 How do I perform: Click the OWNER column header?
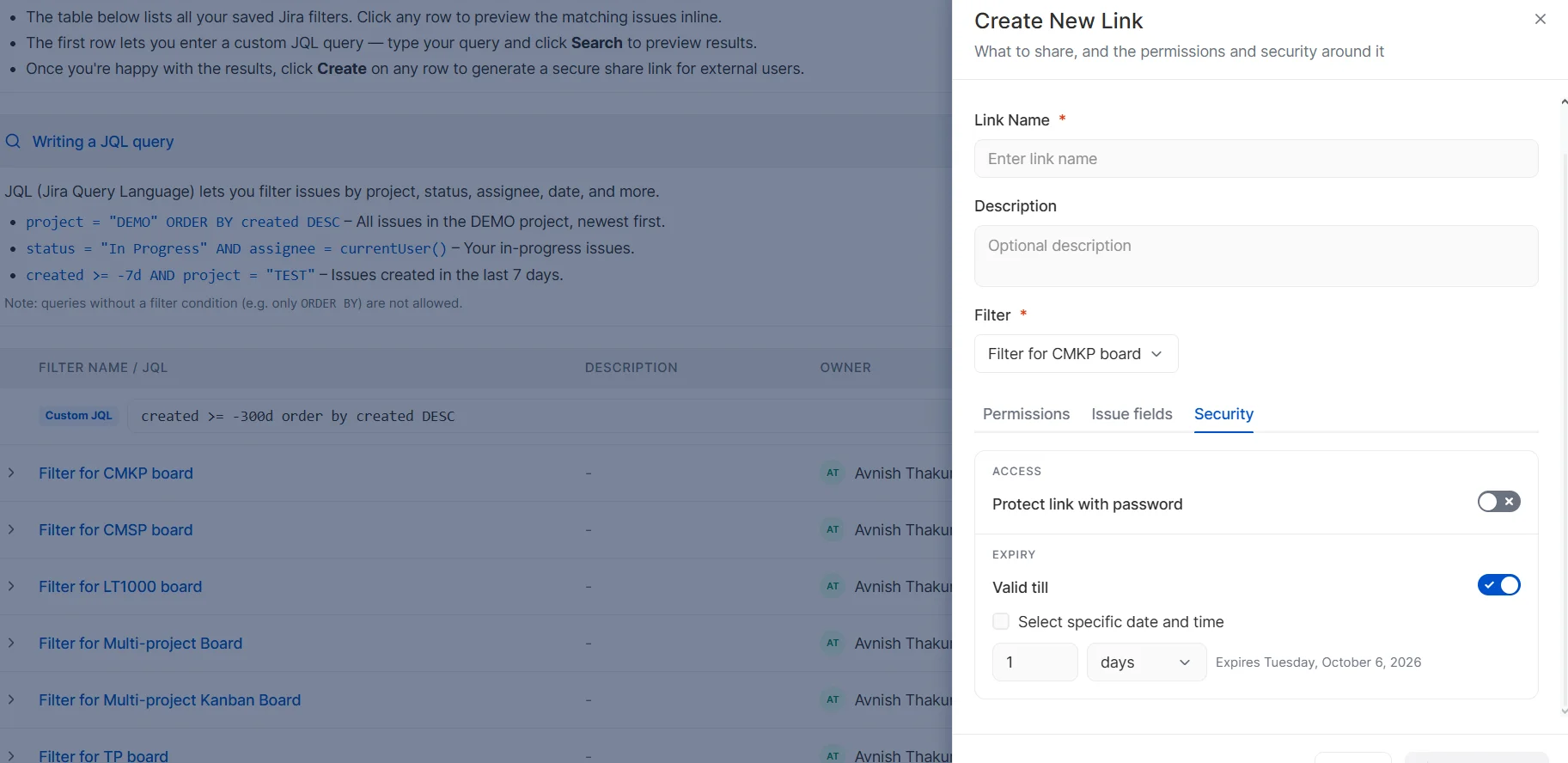pyautogui.click(x=845, y=368)
